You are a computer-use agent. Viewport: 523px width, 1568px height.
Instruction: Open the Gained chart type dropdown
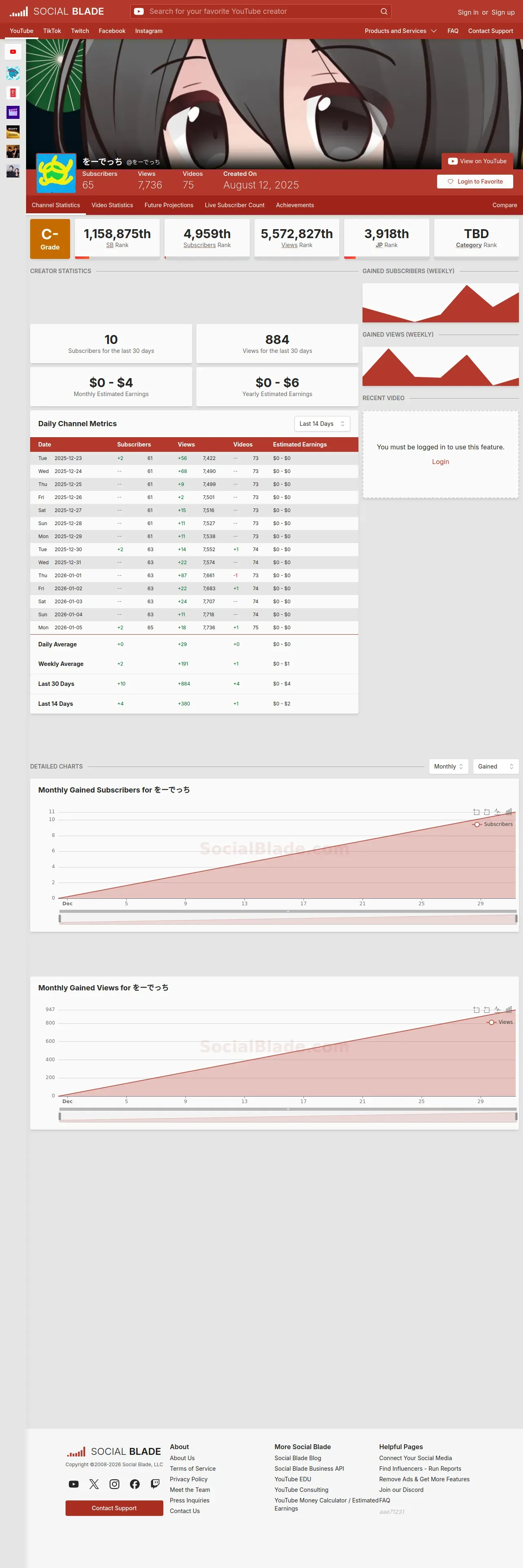coord(496,766)
